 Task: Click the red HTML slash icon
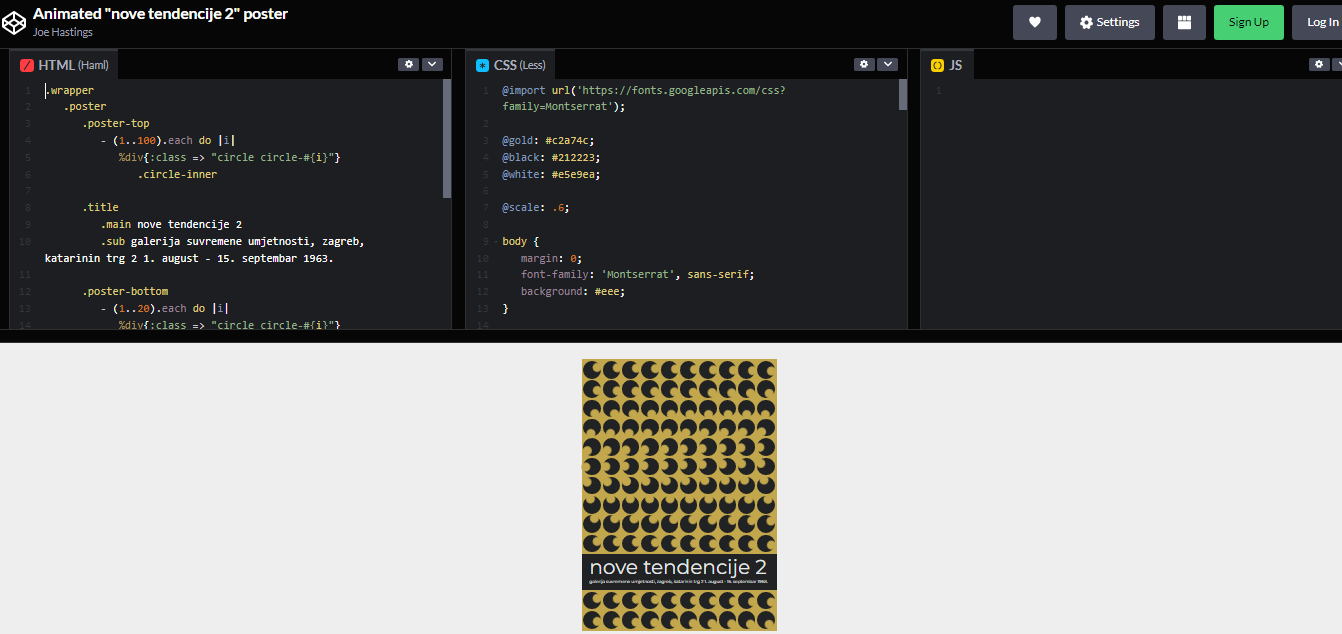pos(27,65)
